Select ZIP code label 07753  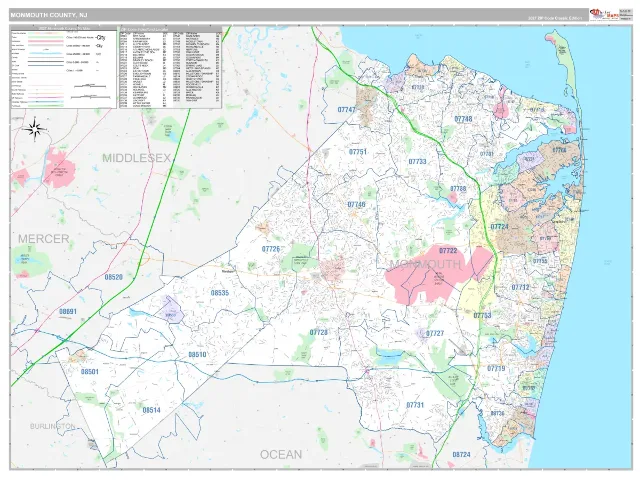(x=482, y=315)
